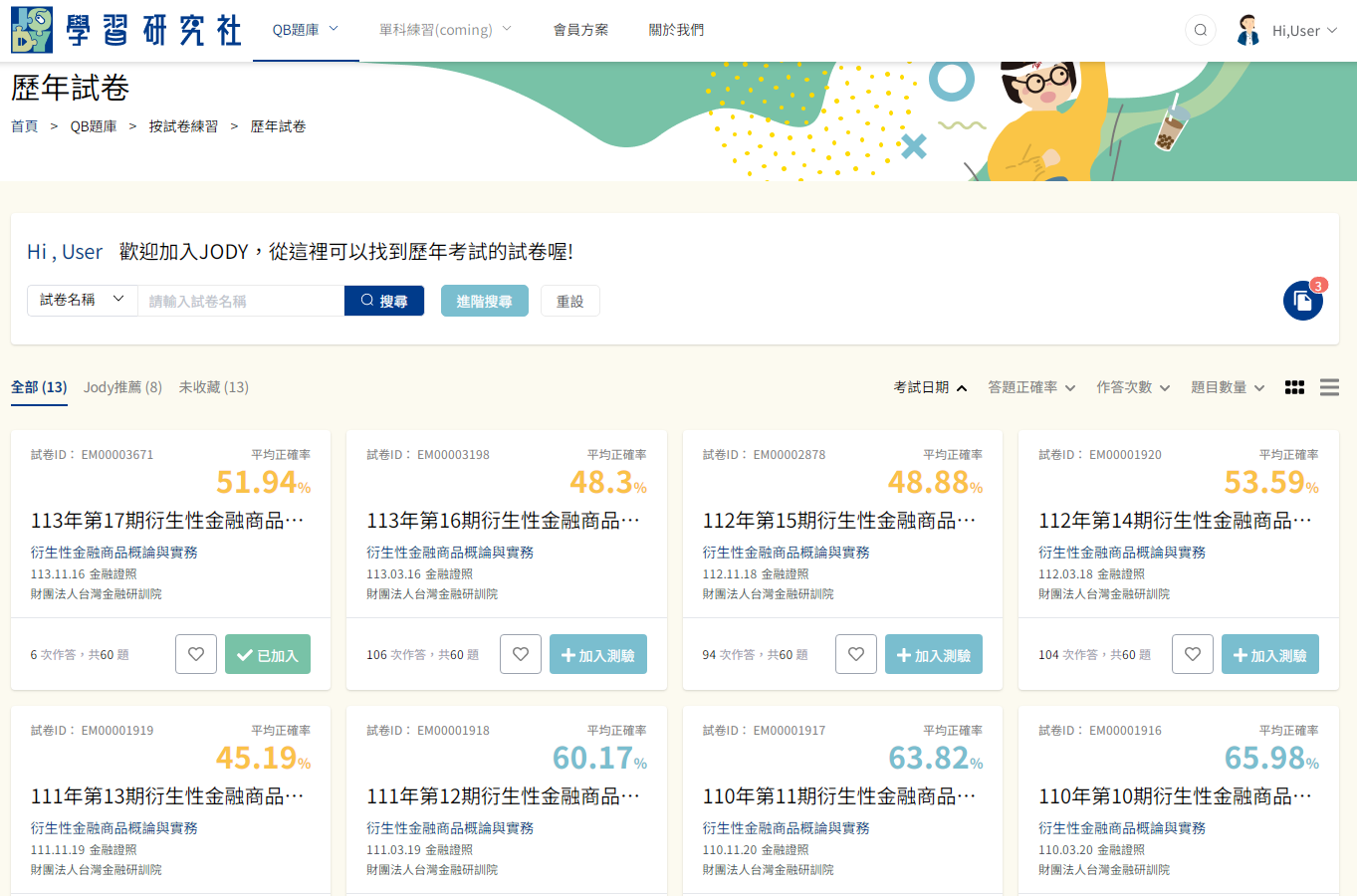Sort by 答題正確率

tap(1031, 387)
